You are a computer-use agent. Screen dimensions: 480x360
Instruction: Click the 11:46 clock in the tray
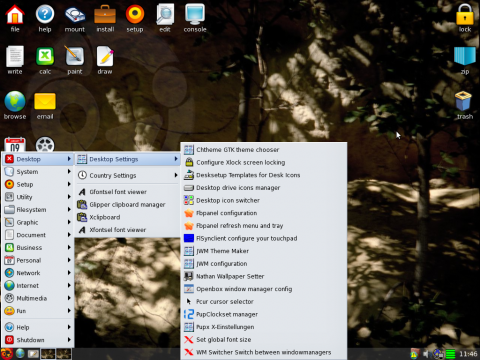[x=468, y=354]
